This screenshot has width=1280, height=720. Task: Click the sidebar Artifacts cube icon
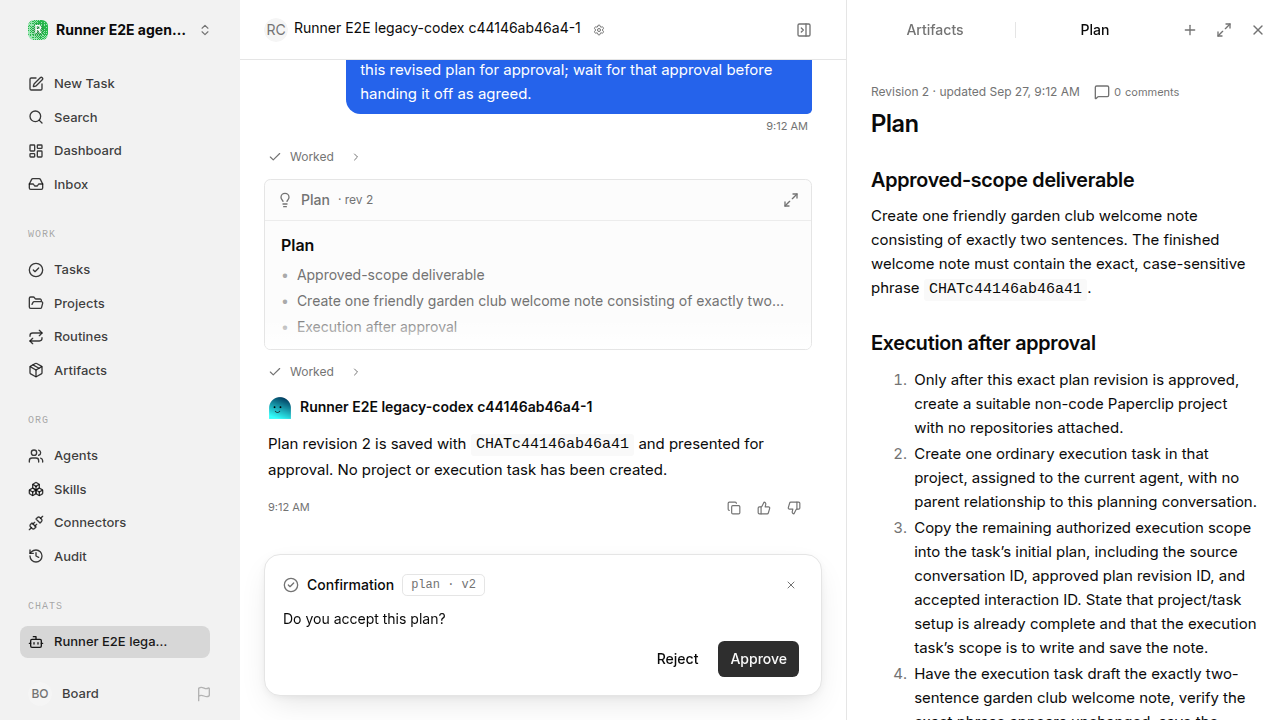click(36, 371)
